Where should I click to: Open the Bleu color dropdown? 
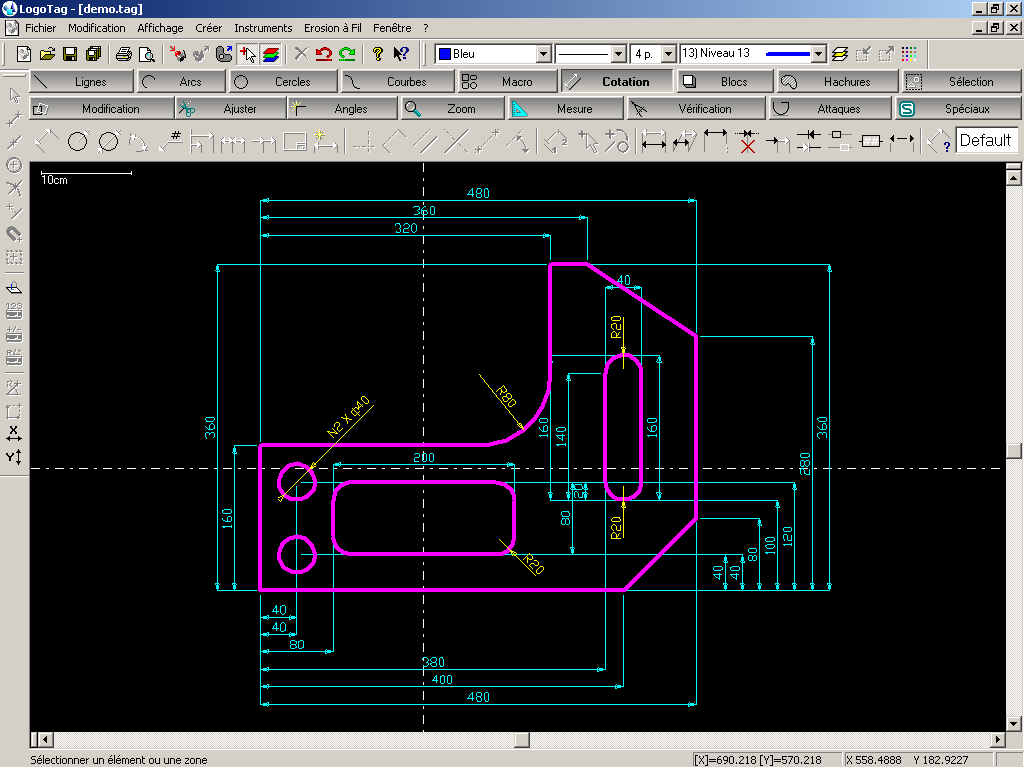pyautogui.click(x=544, y=54)
